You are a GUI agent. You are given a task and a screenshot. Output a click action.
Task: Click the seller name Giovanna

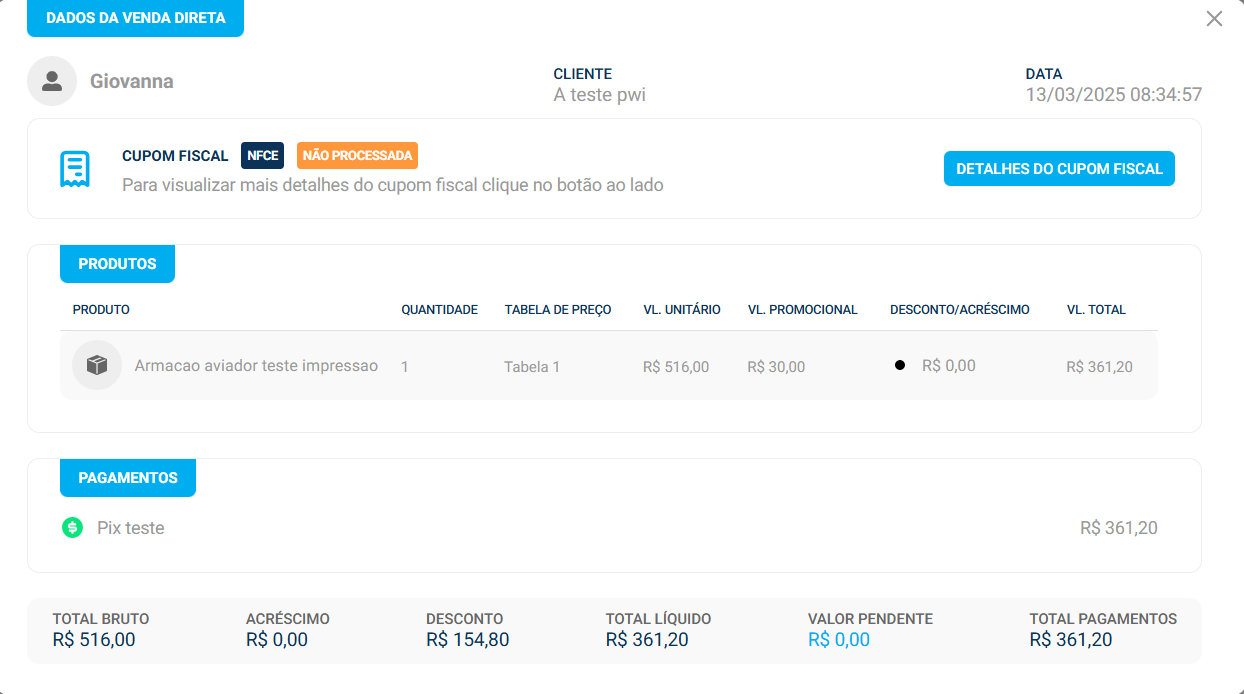pos(132,82)
